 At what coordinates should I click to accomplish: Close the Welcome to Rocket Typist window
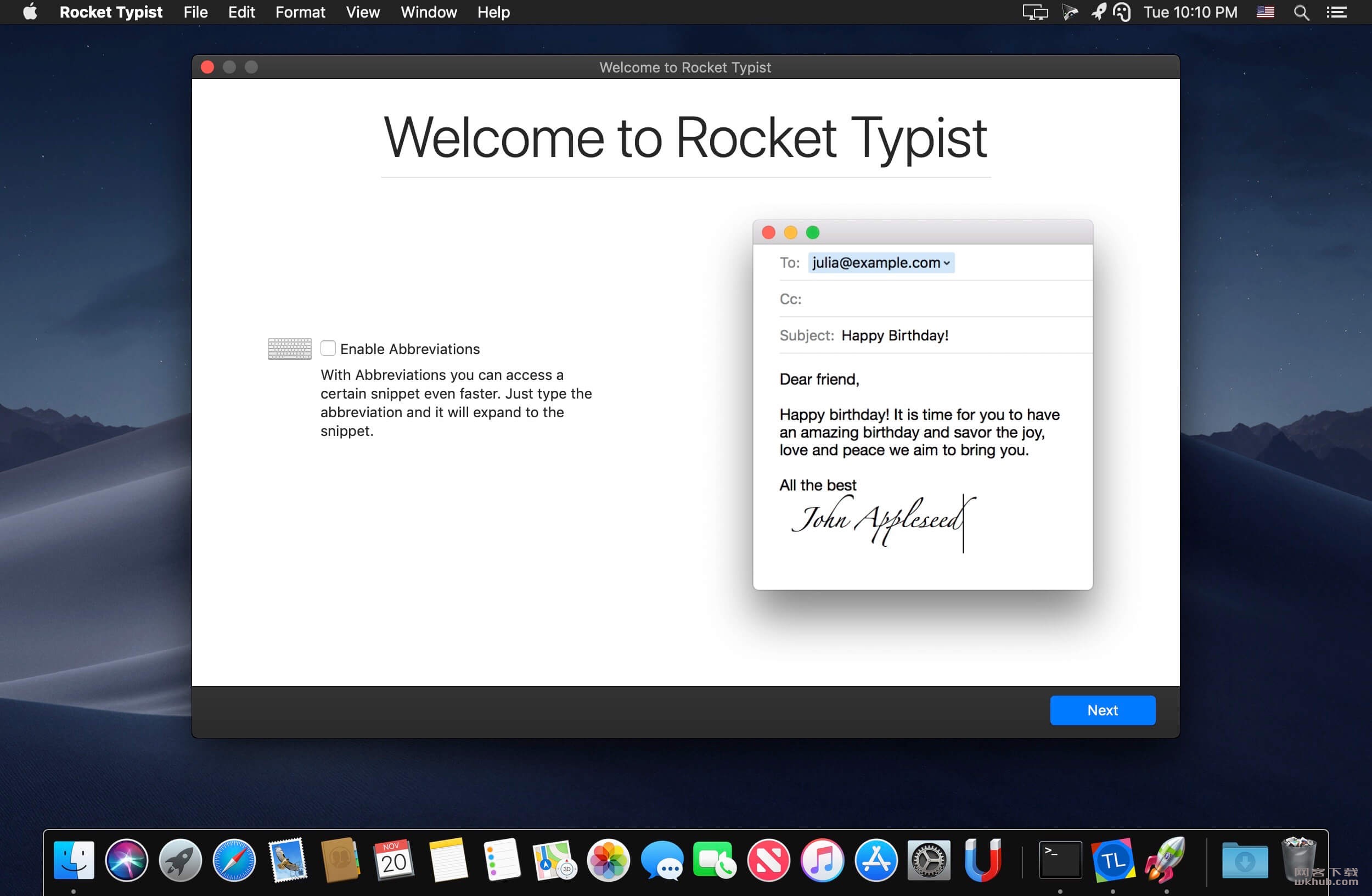pyautogui.click(x=207, y=67)
